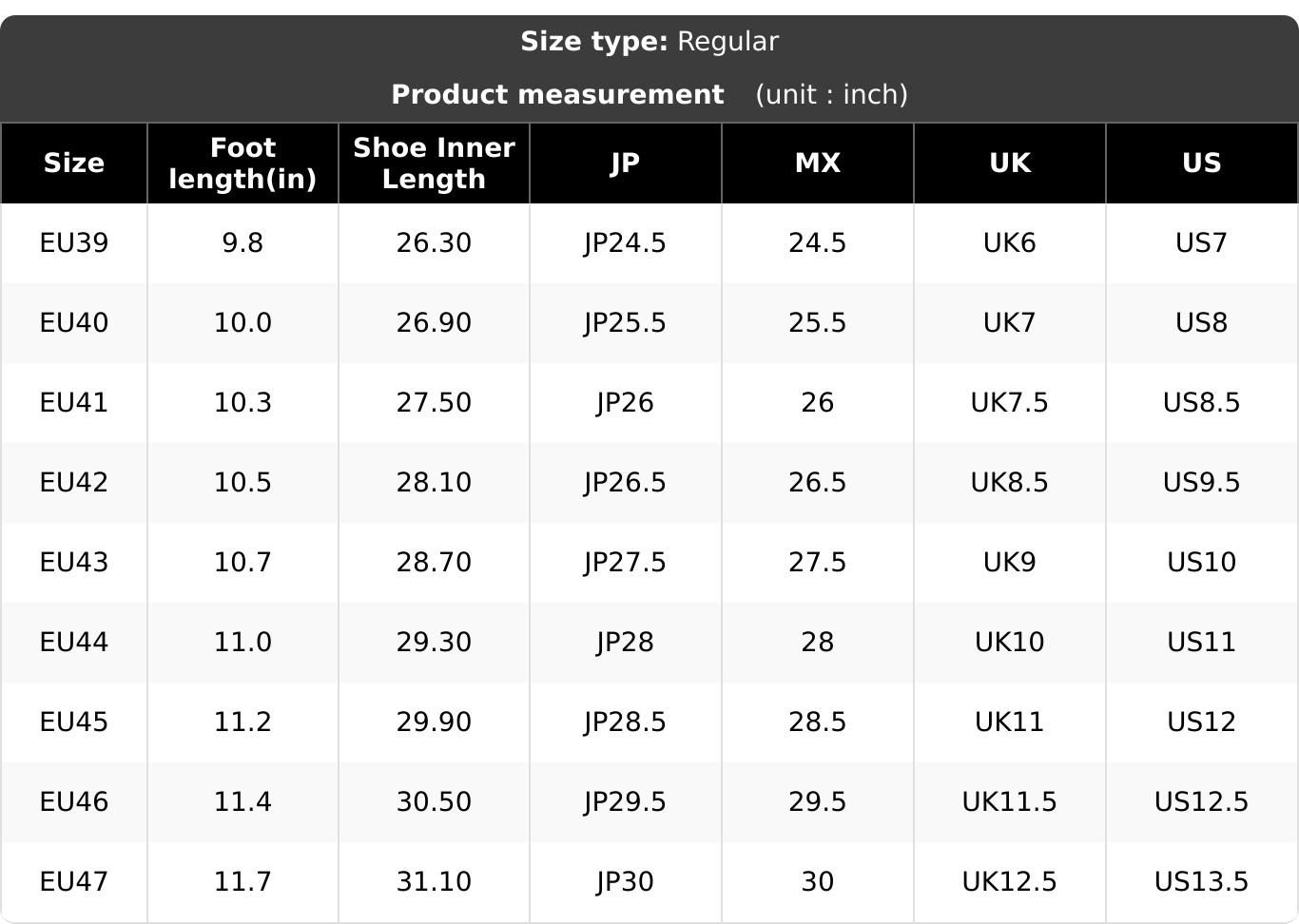Click the US column header
The height and width of the screenshot is (924, 1299).
[x=1202, y=164]
